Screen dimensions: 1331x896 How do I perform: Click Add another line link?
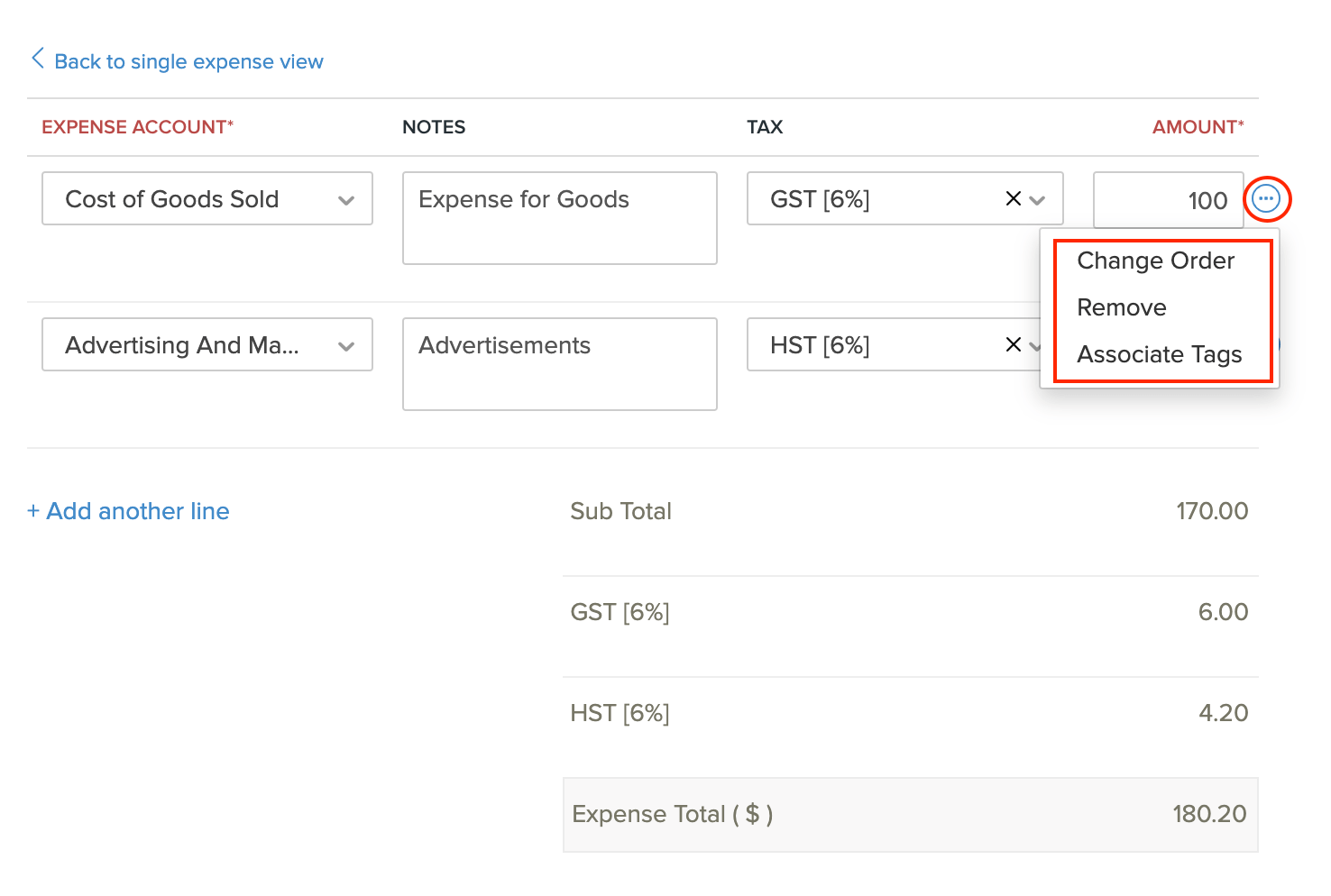(138, 511)
